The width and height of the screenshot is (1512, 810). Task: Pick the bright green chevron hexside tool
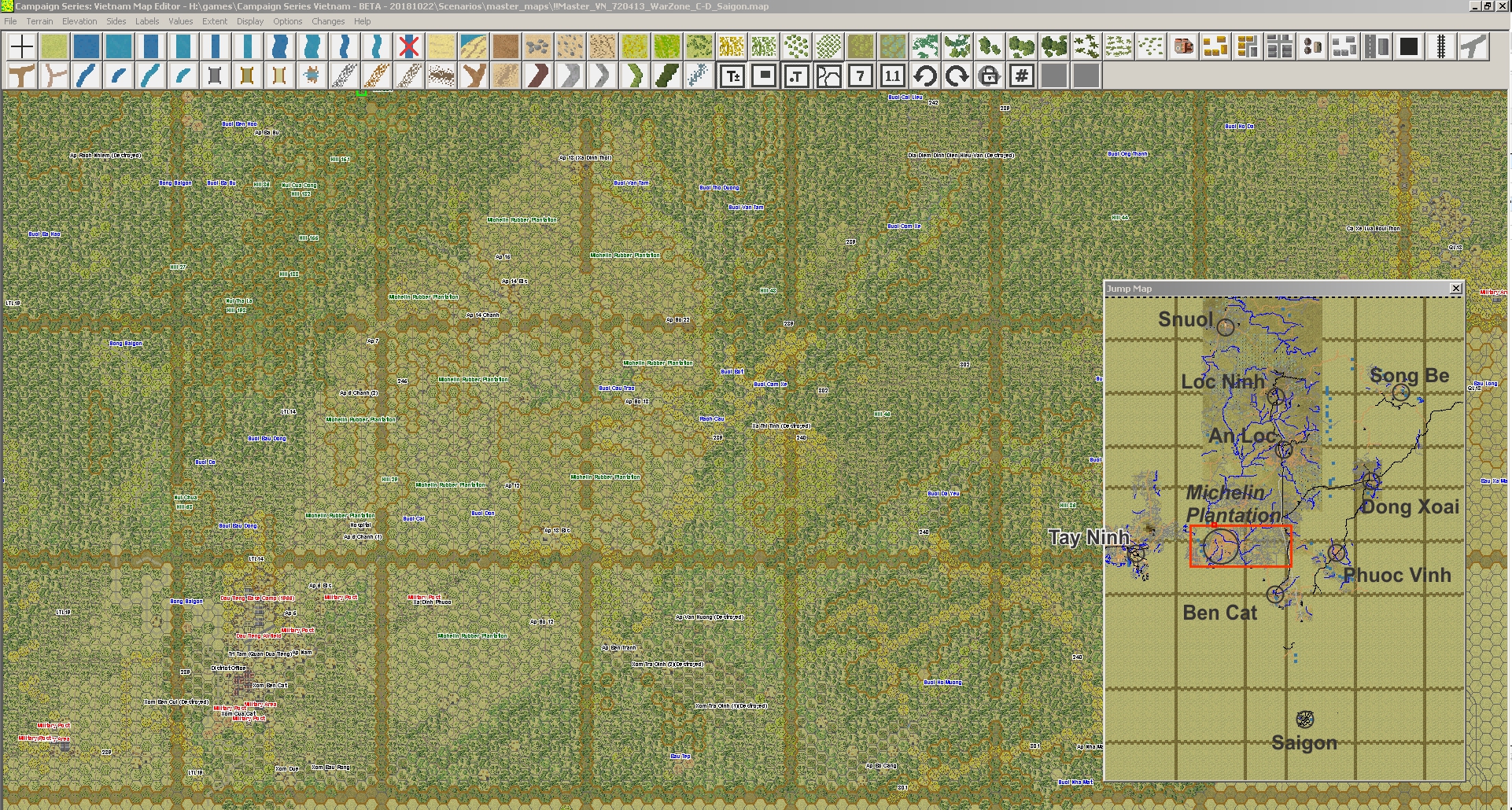(x=635, y=76)
